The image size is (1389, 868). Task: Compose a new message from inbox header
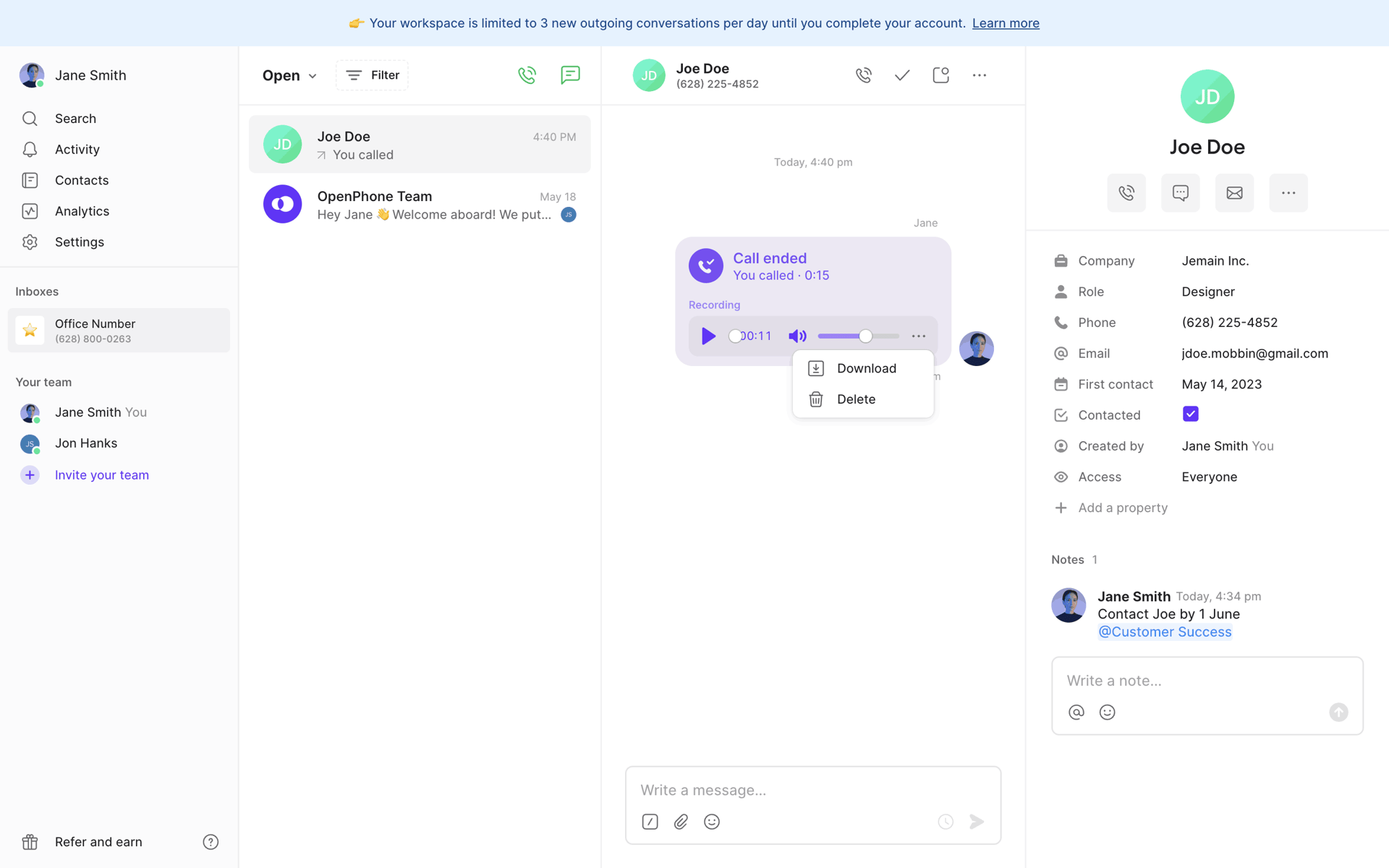tap(570, 75)
